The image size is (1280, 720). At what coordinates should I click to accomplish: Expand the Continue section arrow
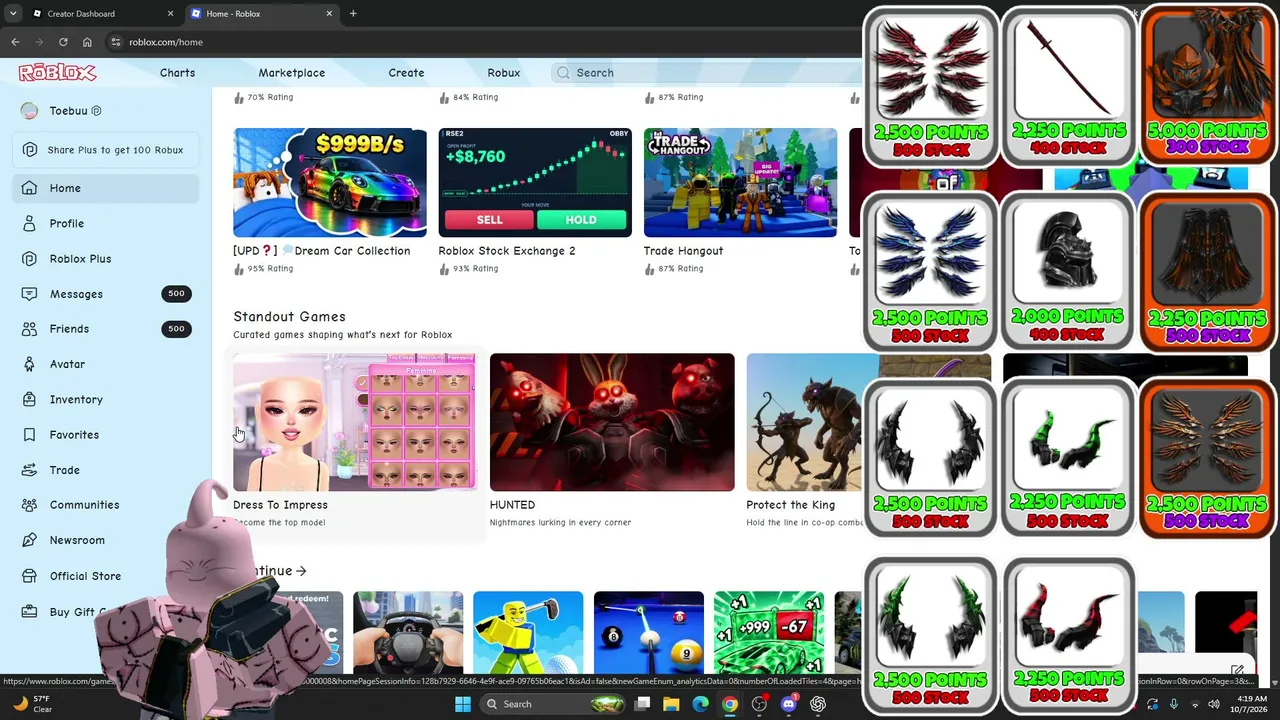click(x=301, y=571)
